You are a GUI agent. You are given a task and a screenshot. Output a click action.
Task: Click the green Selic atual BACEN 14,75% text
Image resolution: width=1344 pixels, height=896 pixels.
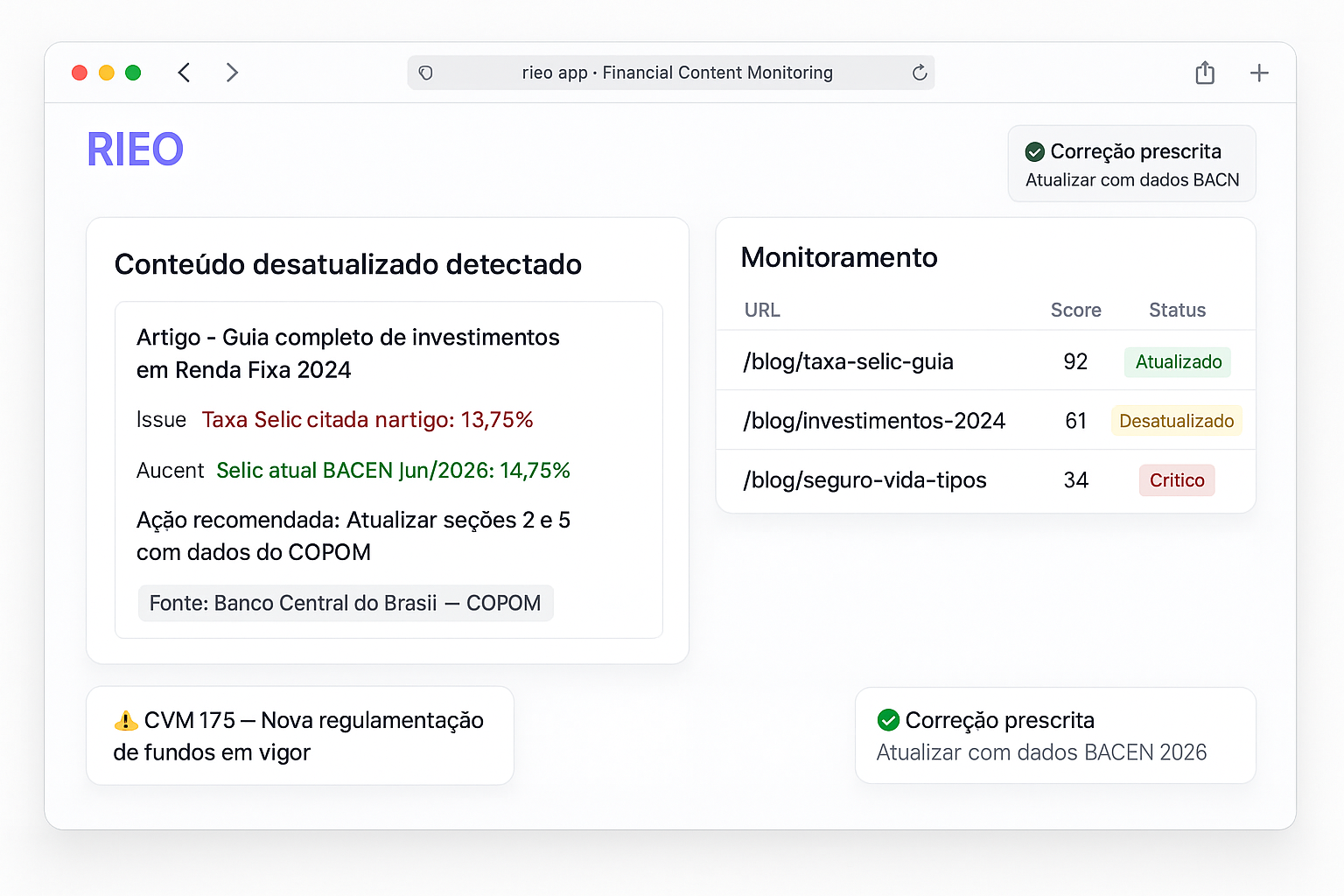tap(393, 471)
